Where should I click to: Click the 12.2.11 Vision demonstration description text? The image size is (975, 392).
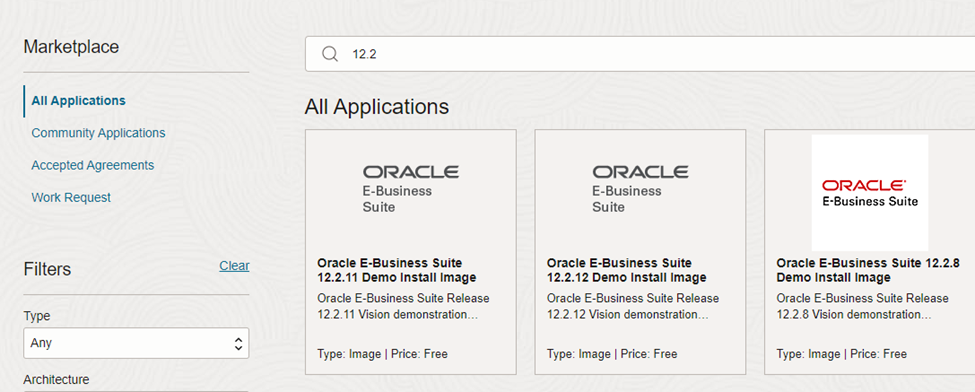tap(403, 307)
